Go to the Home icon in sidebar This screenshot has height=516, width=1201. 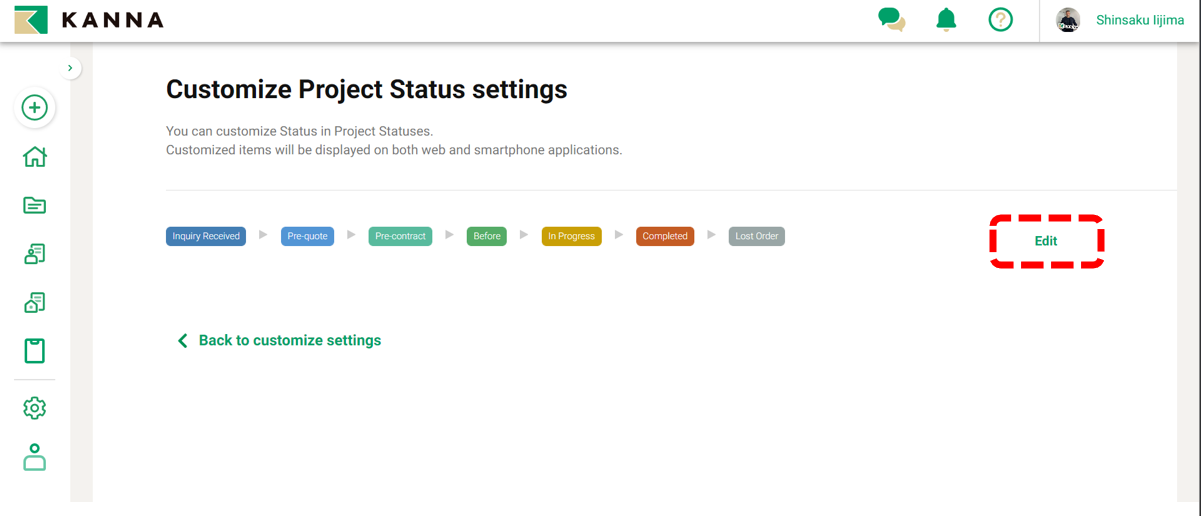35,157
